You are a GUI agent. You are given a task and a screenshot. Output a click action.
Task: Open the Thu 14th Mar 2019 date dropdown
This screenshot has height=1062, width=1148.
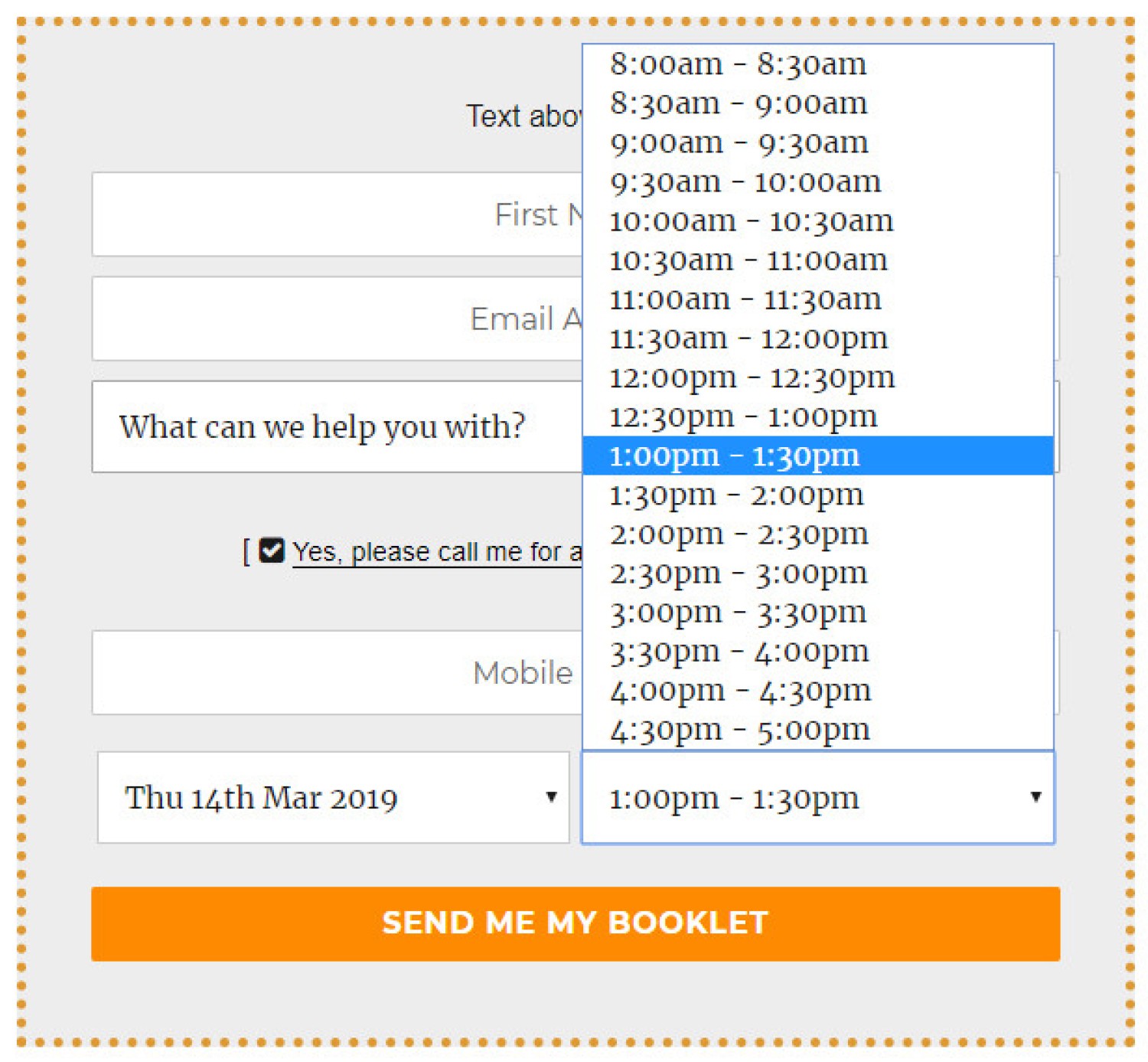[333, 797]
